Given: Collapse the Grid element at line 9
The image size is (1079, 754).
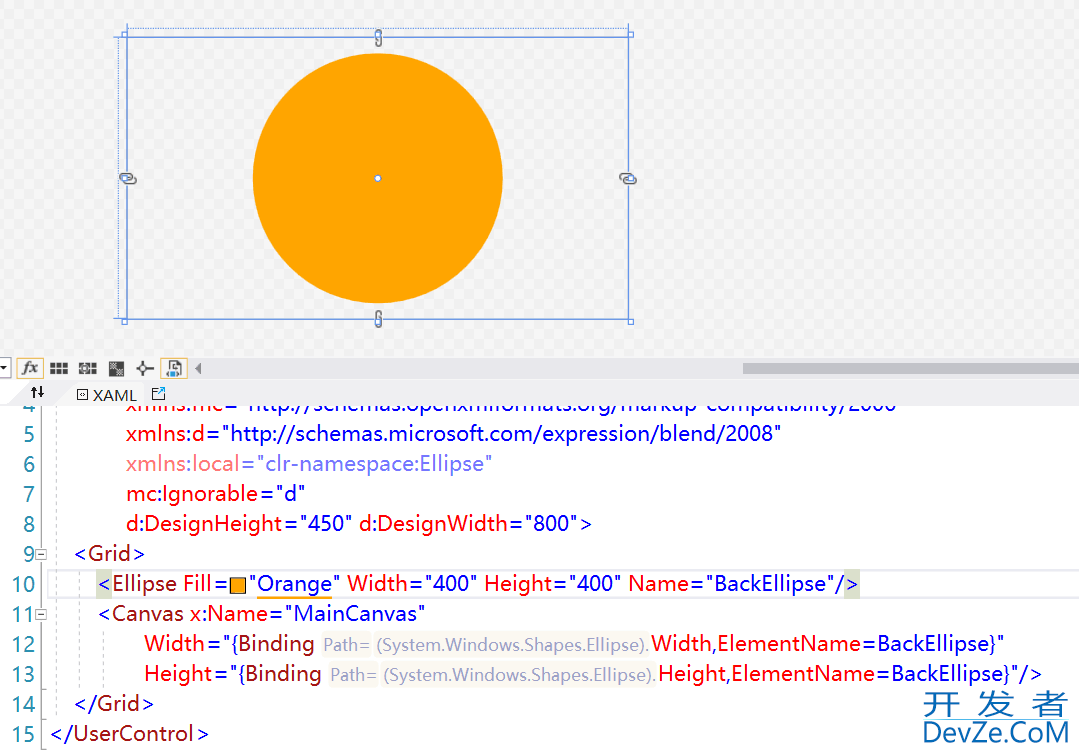Looking at the screenshot, I should point(41,554).
